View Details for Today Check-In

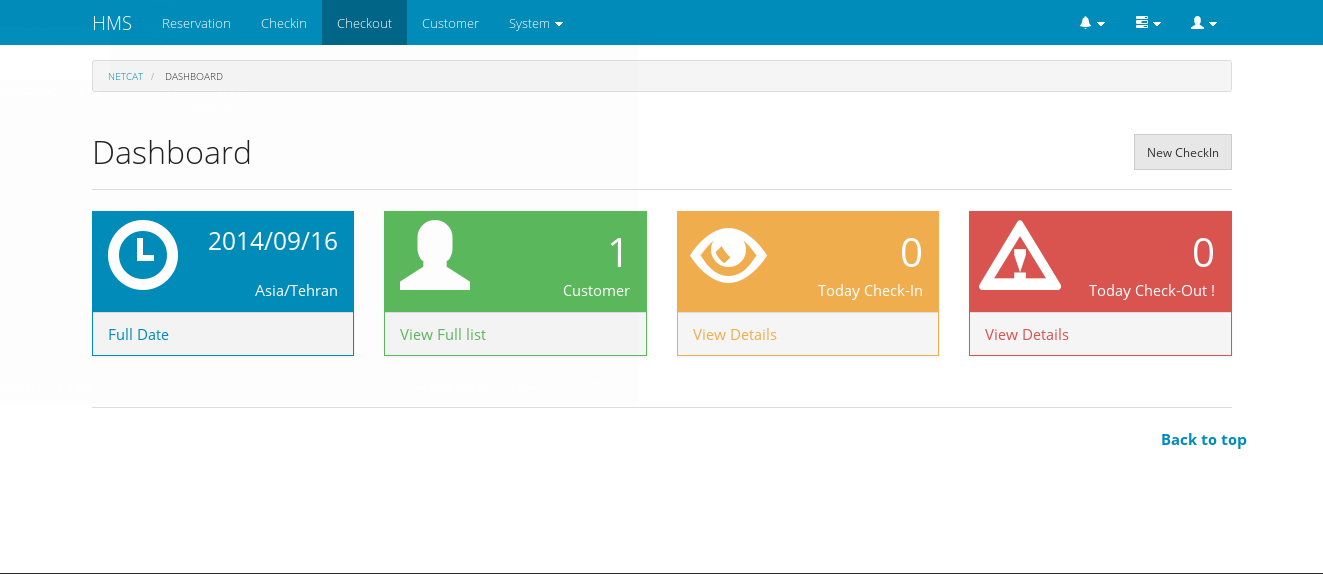pyautogui.click(x=735, y=335)
